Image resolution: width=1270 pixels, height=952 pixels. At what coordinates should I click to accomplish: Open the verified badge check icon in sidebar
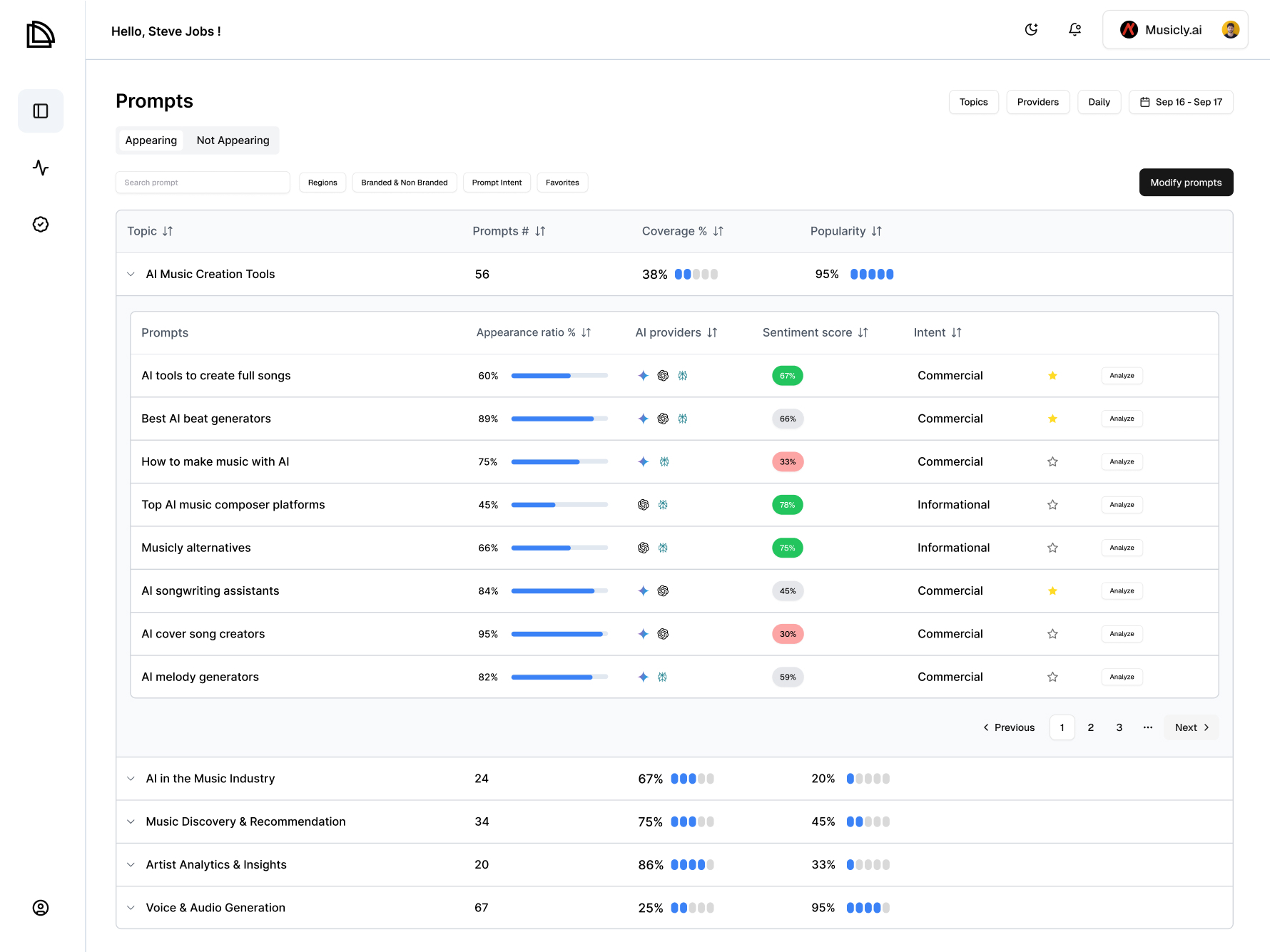pyautogui.click(x=41, y=225)
